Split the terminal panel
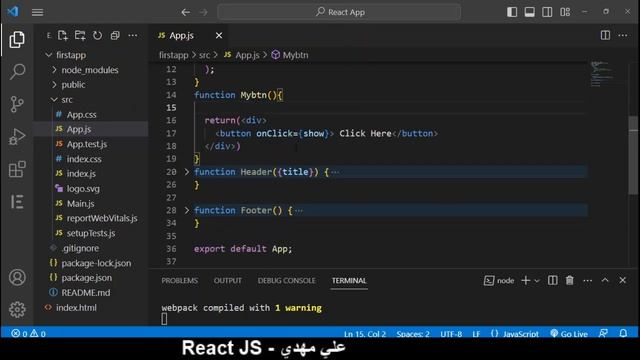 tap(553, 280)
